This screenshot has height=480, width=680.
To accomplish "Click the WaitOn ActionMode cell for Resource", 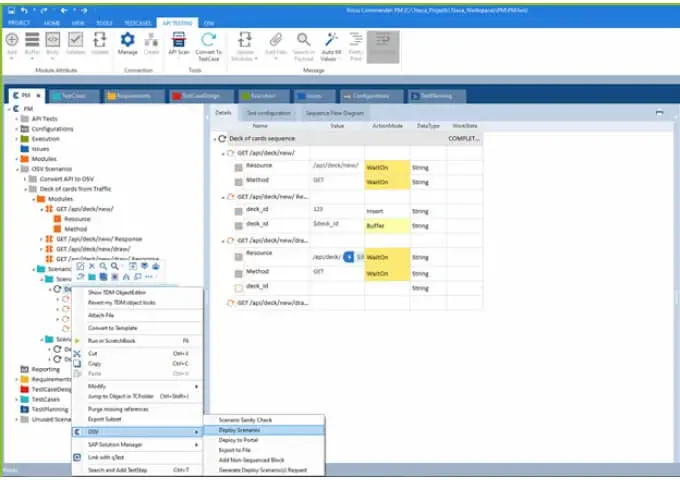I will [x=385, y=167].
